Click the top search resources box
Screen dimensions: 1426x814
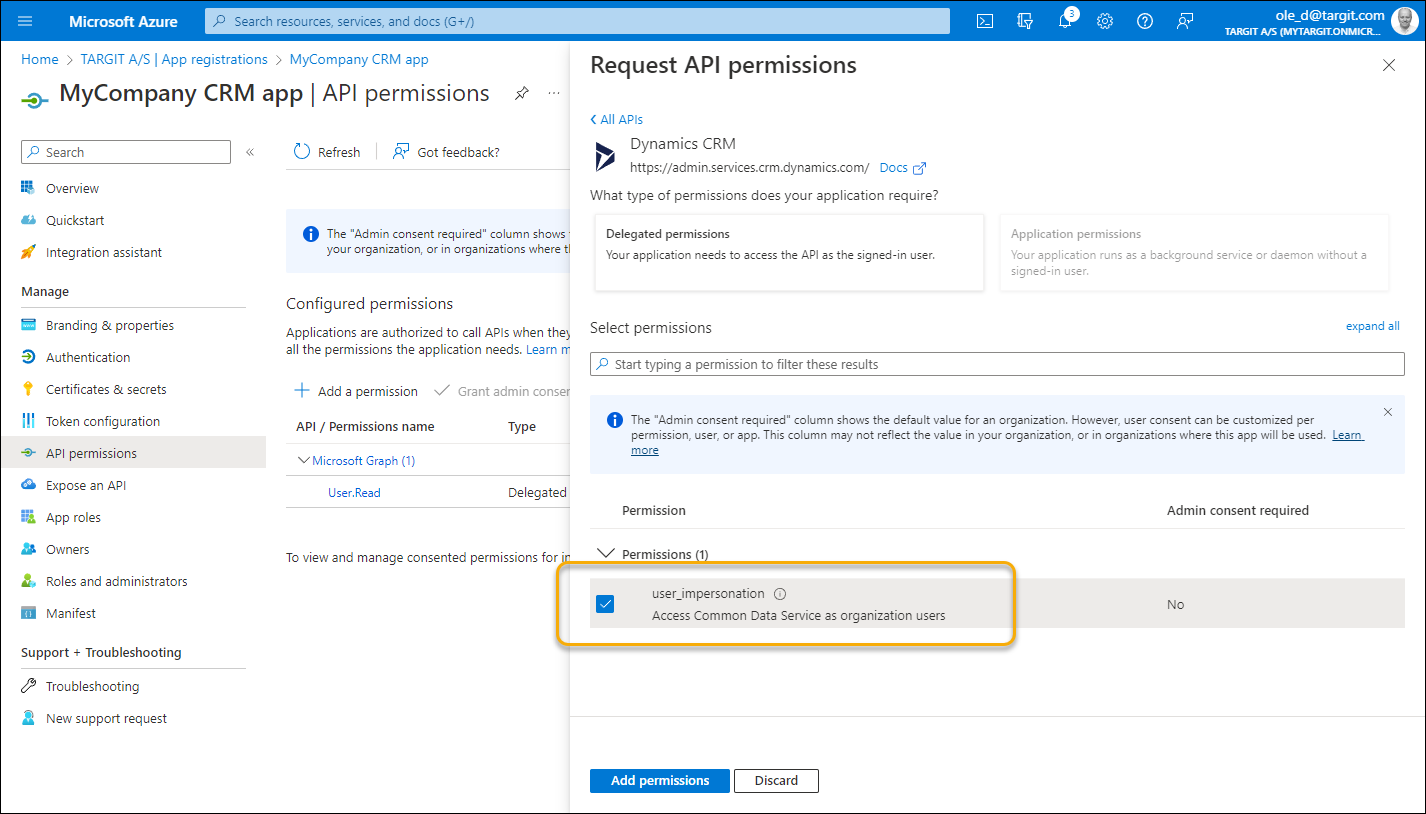click(x=577, y=20)
